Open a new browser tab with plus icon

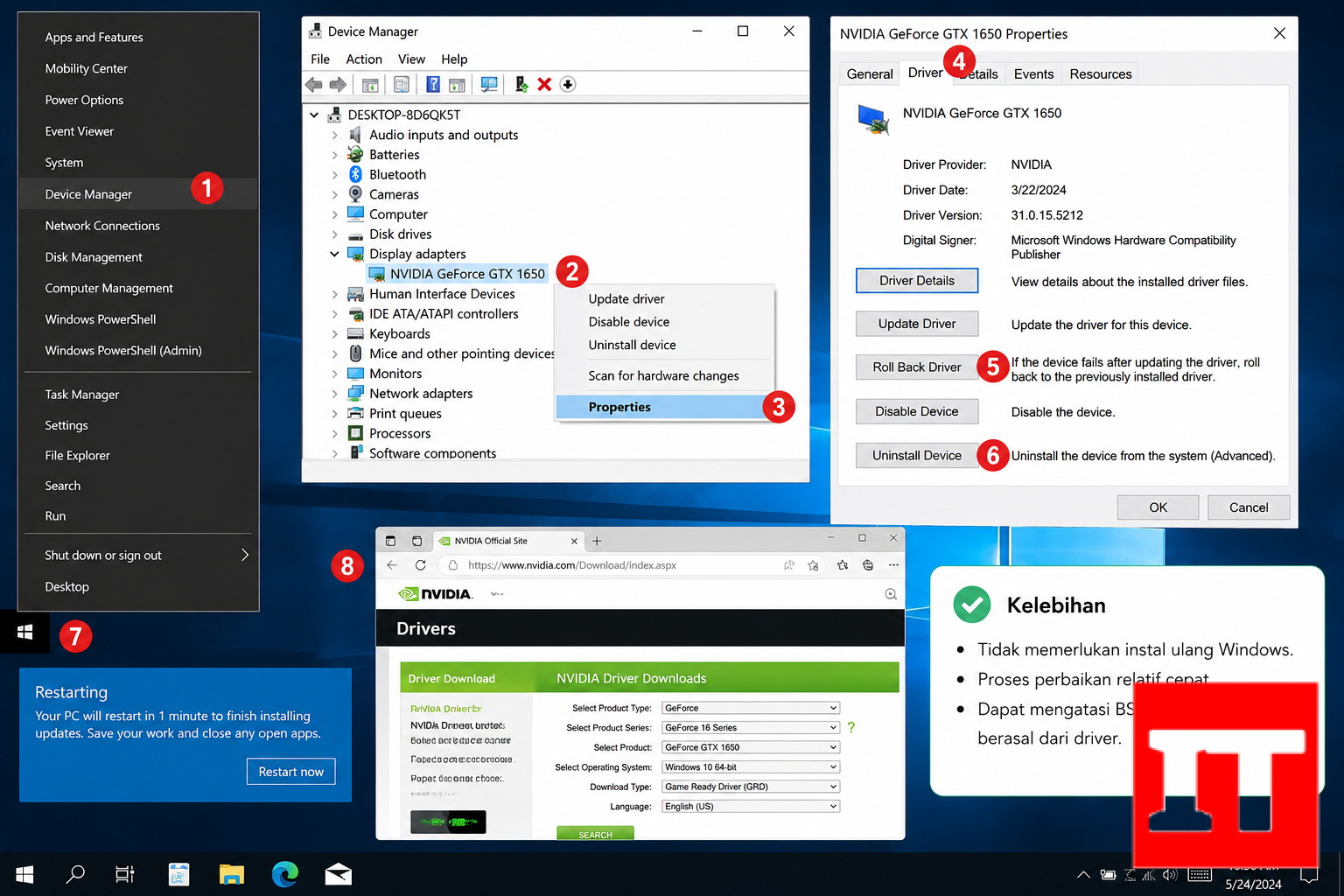pyautogui.click(x=597, y=541)
